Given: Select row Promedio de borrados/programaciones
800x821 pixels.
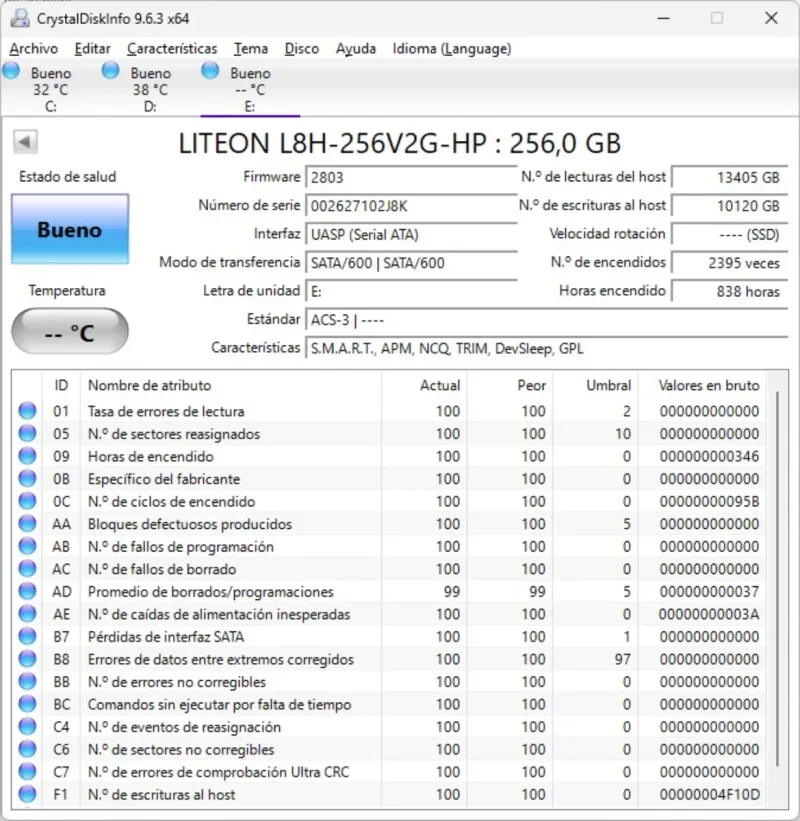Looking at the screenshot, I should tap(390, 591).
